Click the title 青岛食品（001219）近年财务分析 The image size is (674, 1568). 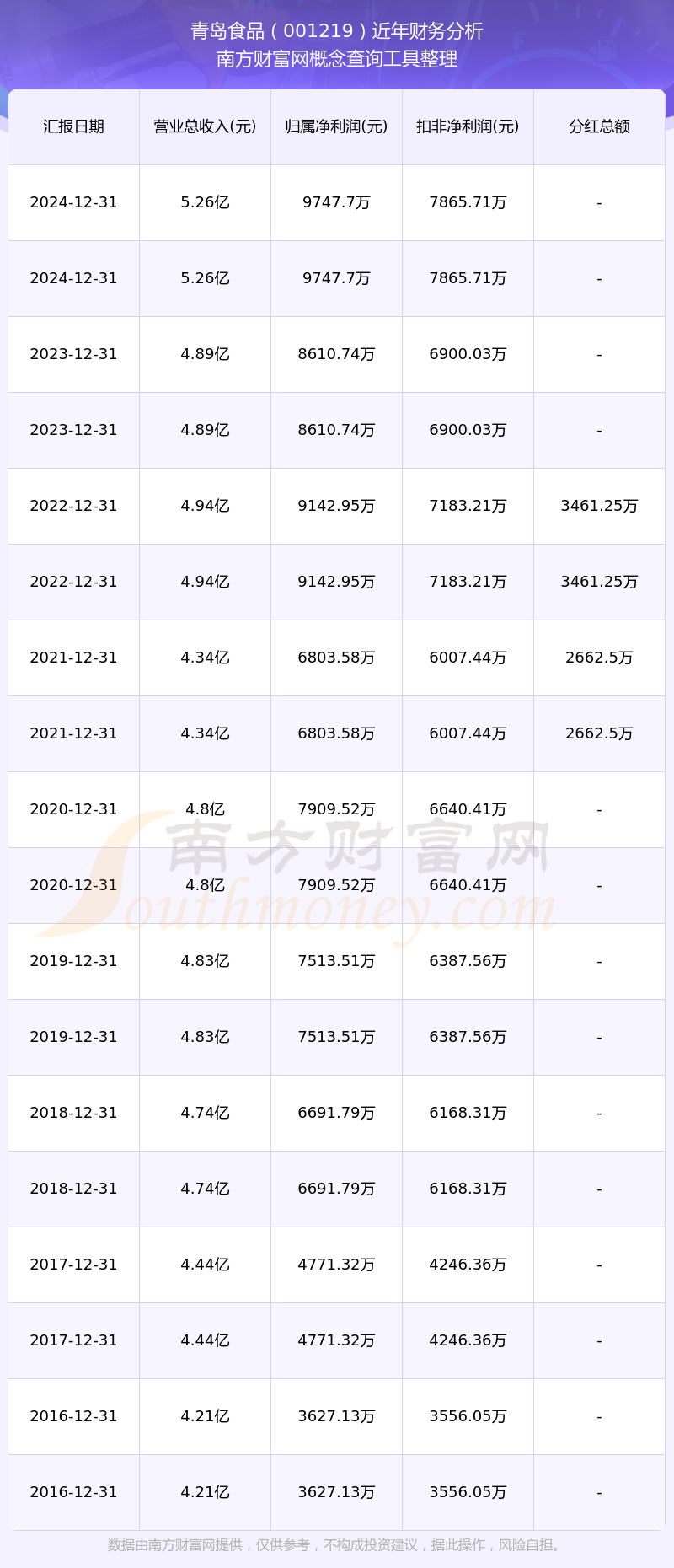(337, 31)
